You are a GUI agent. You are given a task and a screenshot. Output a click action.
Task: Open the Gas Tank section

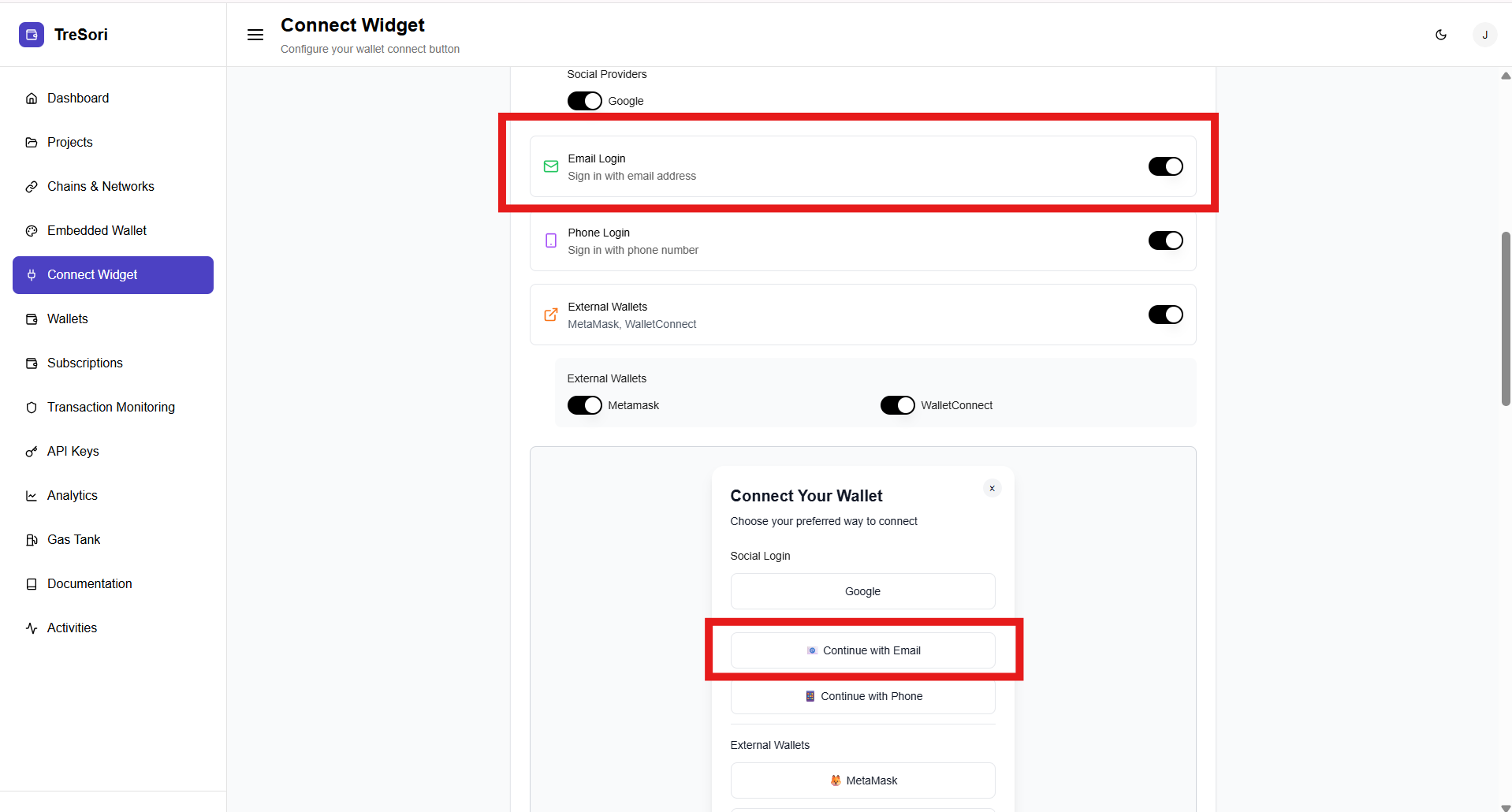point(73,540)
